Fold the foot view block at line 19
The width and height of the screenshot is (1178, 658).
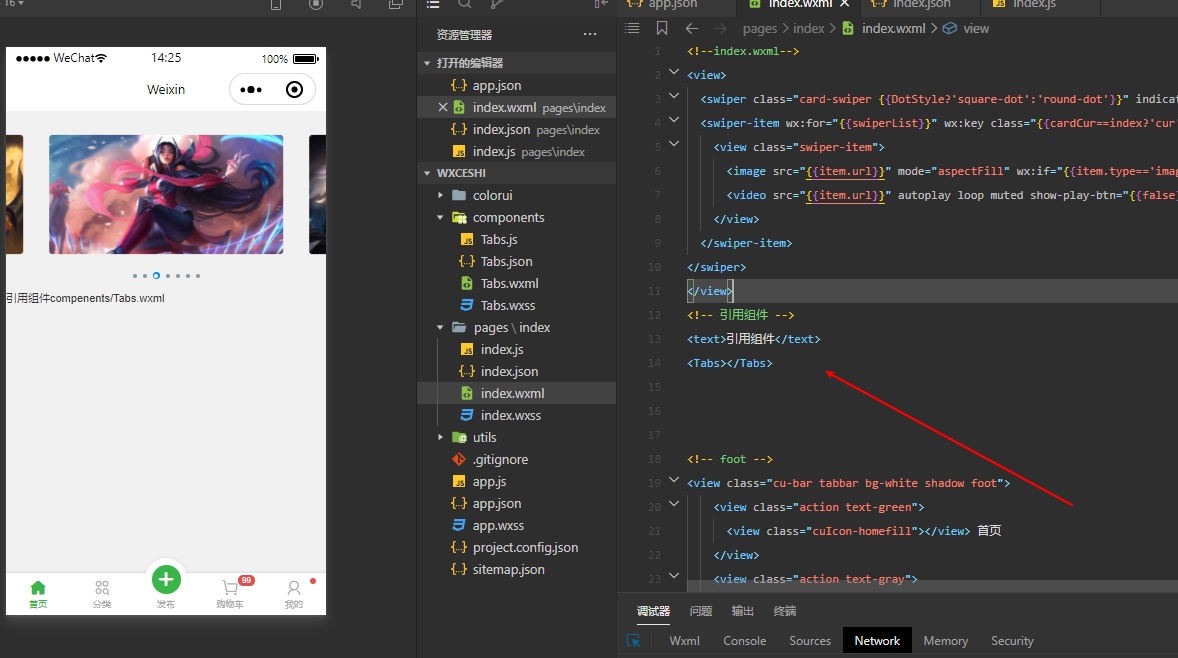[674, 479]
